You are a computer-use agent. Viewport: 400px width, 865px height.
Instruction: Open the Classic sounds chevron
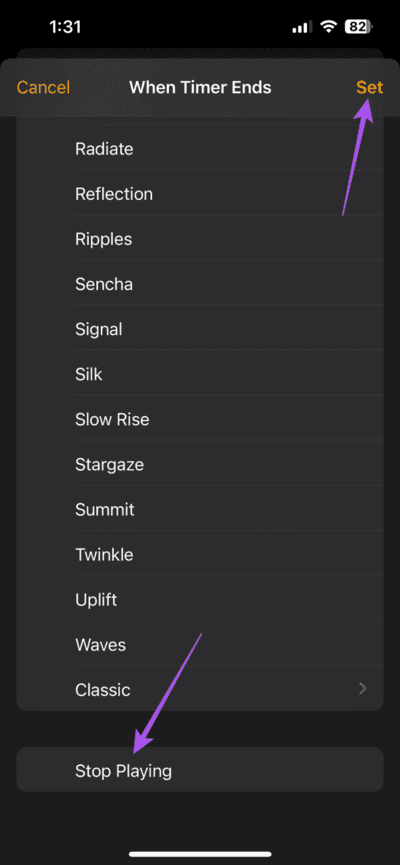click(x=362, y=688)
